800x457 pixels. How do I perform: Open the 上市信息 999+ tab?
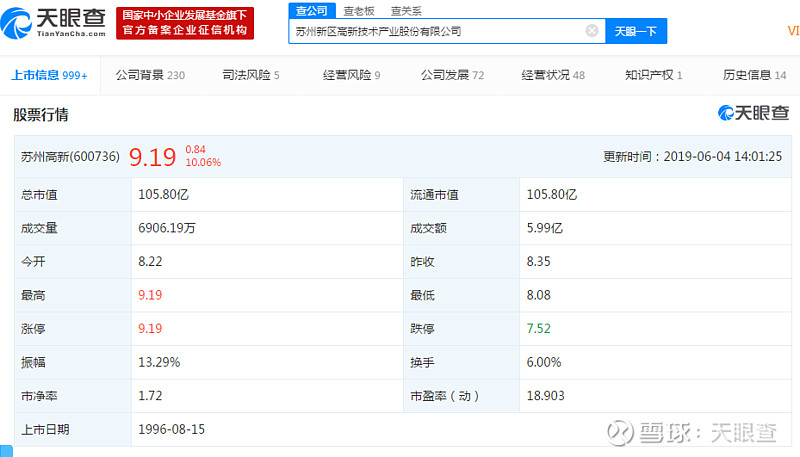pos(49,75)
